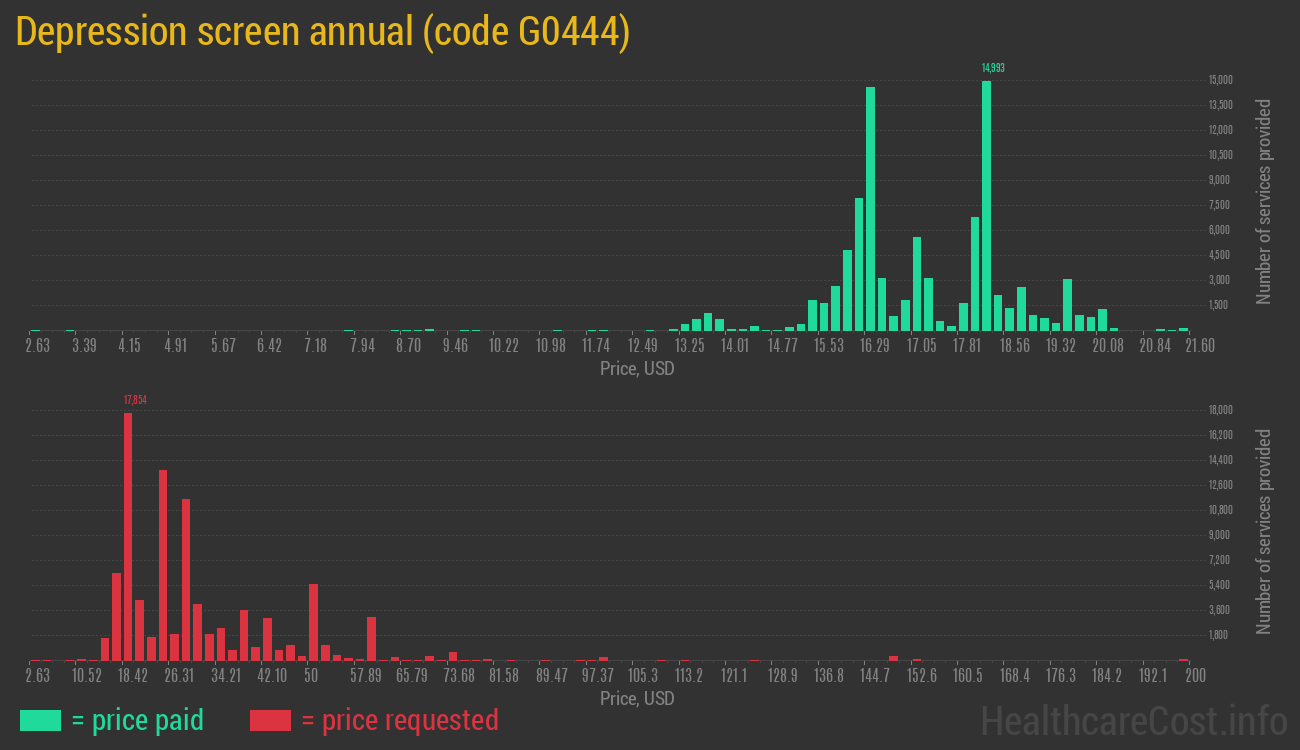Click the 14,993 data label in top chart
Screen dimensions: 1300x750
click(x=993, y=68)
